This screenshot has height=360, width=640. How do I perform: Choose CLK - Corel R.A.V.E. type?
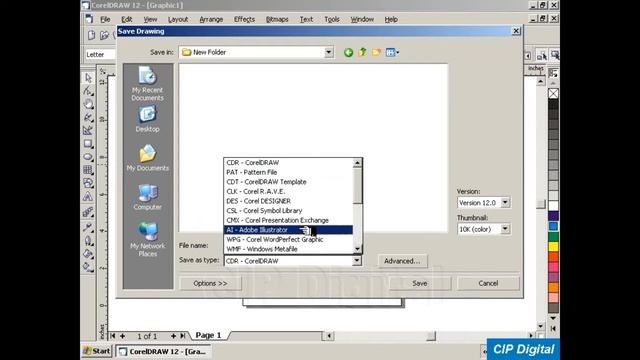(x=288, y=191)
